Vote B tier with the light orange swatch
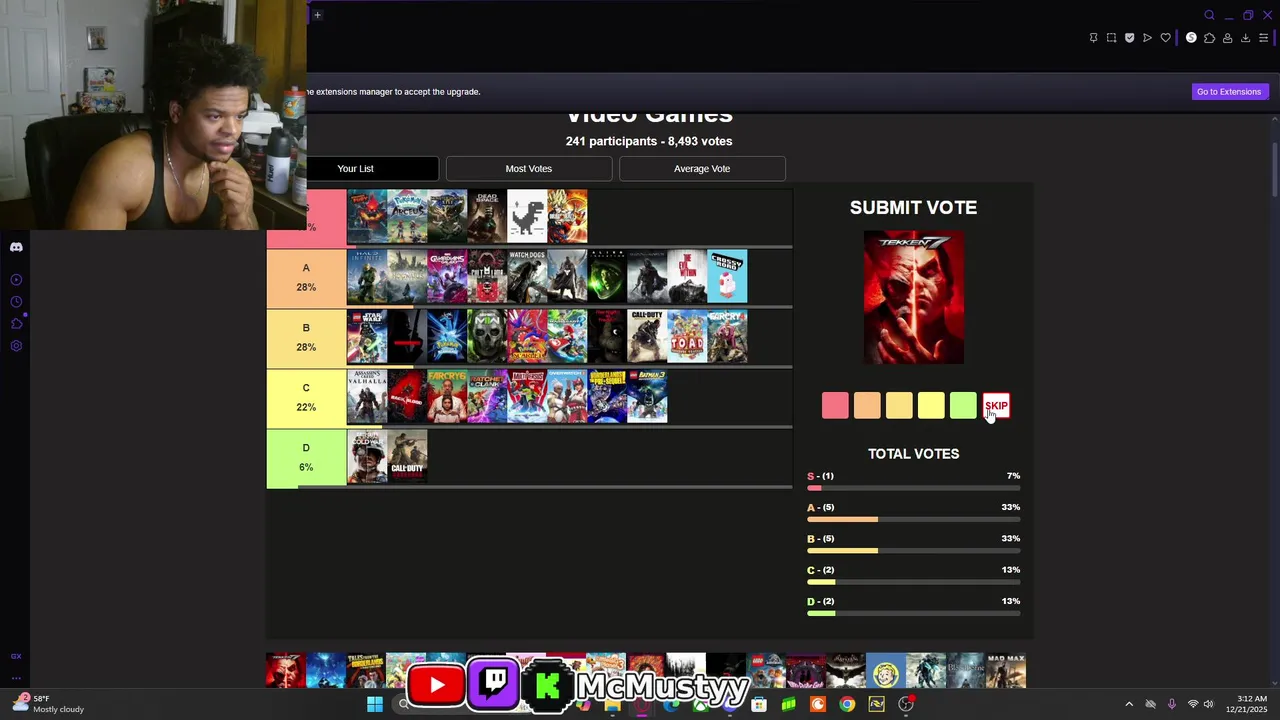The image size is (1280, 720). 899,406
